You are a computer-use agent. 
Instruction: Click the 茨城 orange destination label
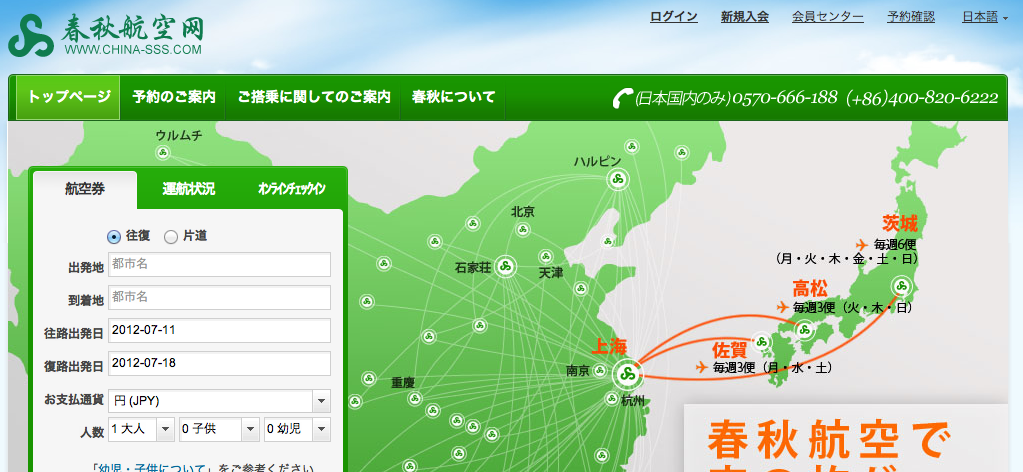[900, 224]
